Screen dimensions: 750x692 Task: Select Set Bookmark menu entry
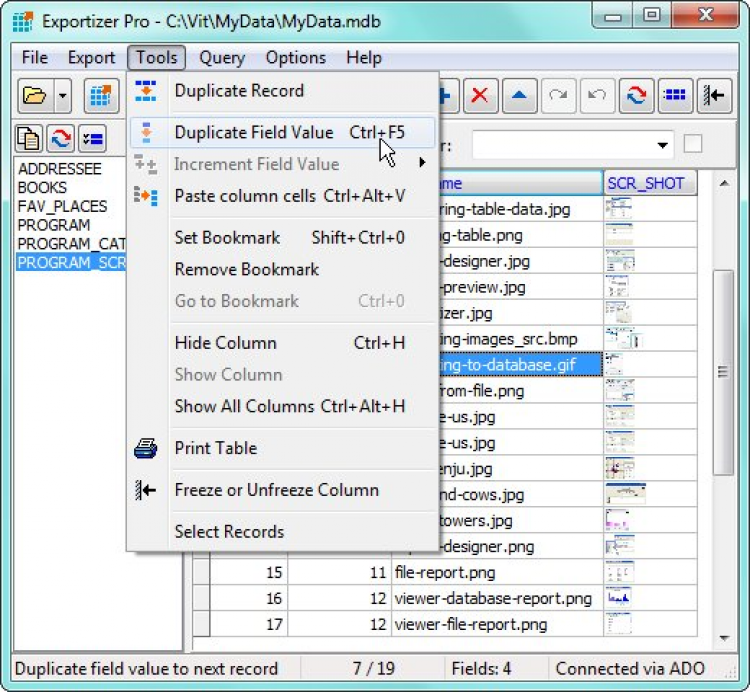pyautogui.click(x=283, y=238)
